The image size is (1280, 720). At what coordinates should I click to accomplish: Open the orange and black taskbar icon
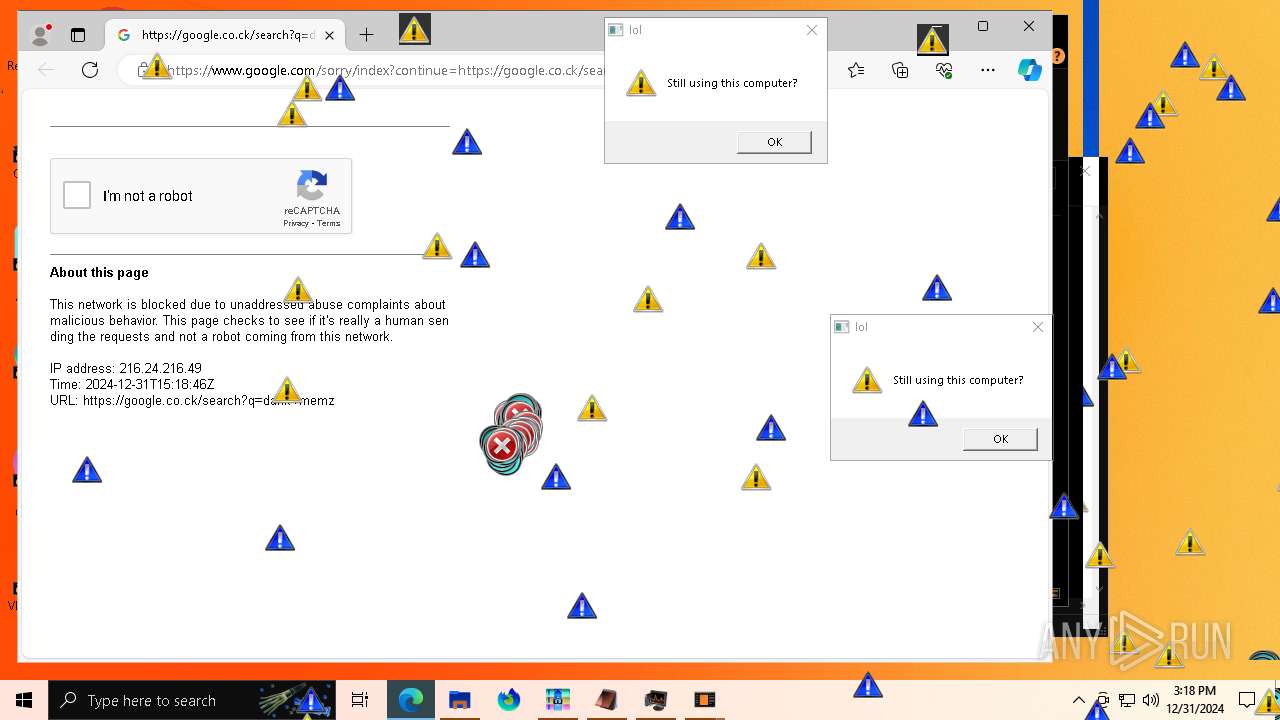point(705,700)
